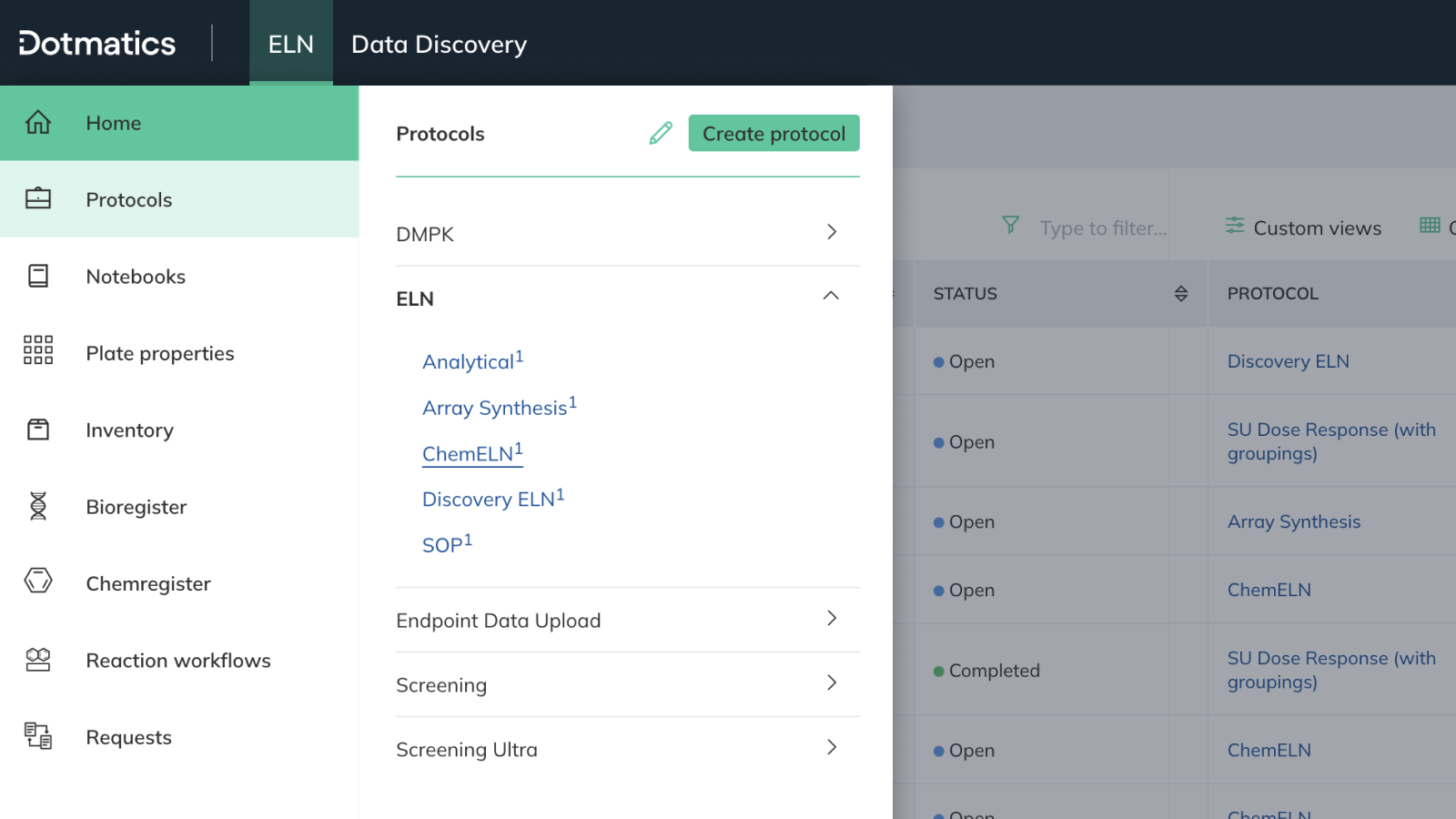Click the sort arrows in STATUS column

click(x=1181, y=293)
